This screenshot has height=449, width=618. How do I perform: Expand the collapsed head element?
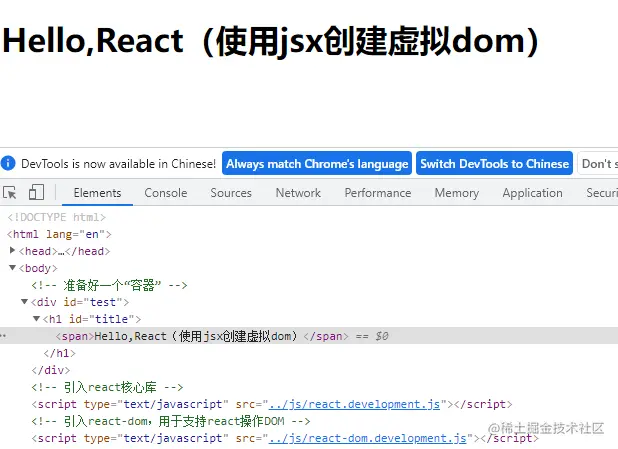(12, 250)
